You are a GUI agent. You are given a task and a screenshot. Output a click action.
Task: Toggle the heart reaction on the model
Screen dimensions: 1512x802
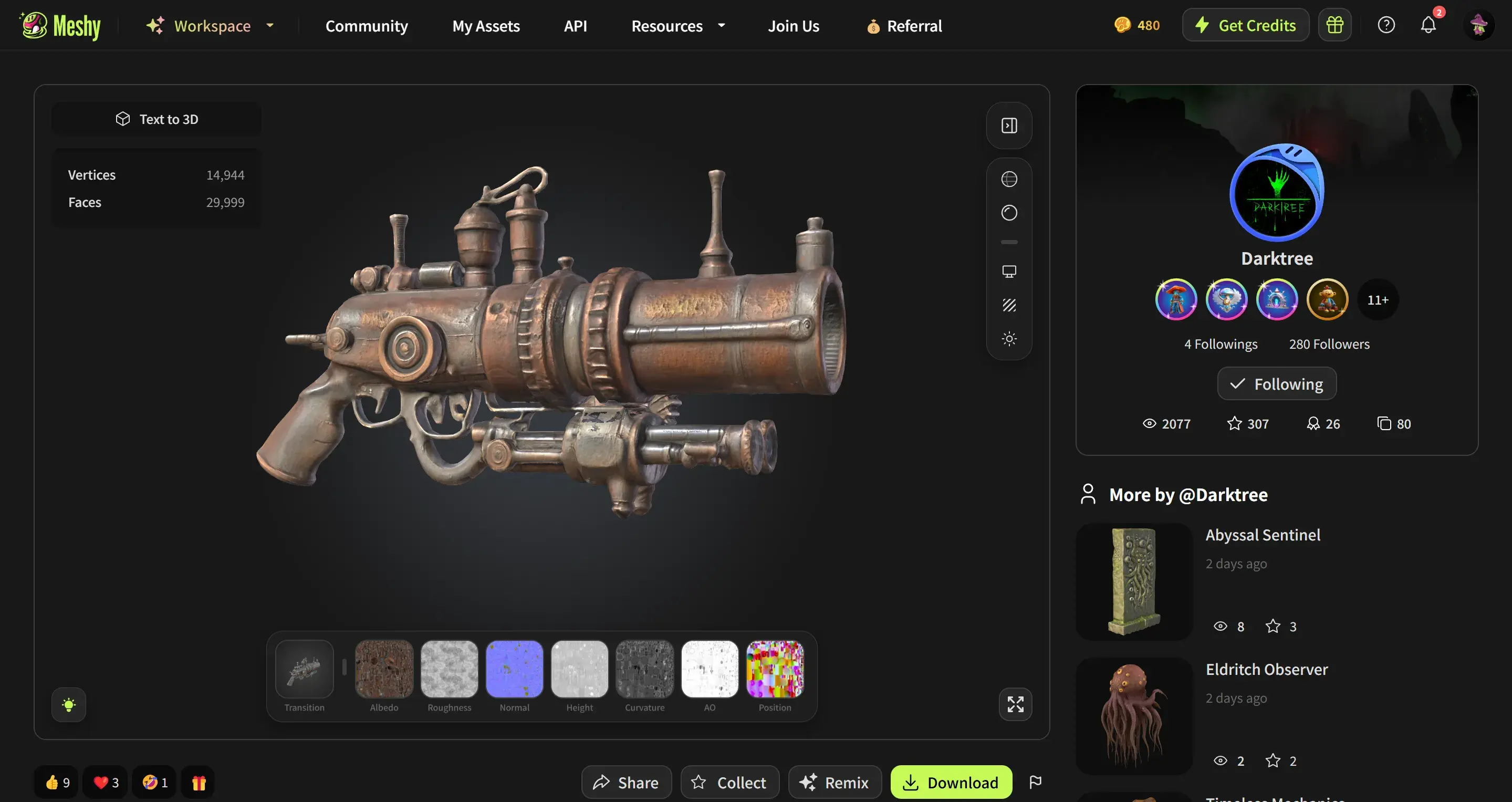click(105, 782)
